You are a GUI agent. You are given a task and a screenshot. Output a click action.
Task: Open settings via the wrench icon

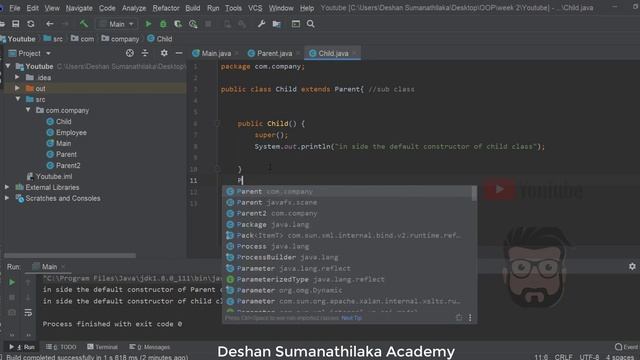(261, 24)
